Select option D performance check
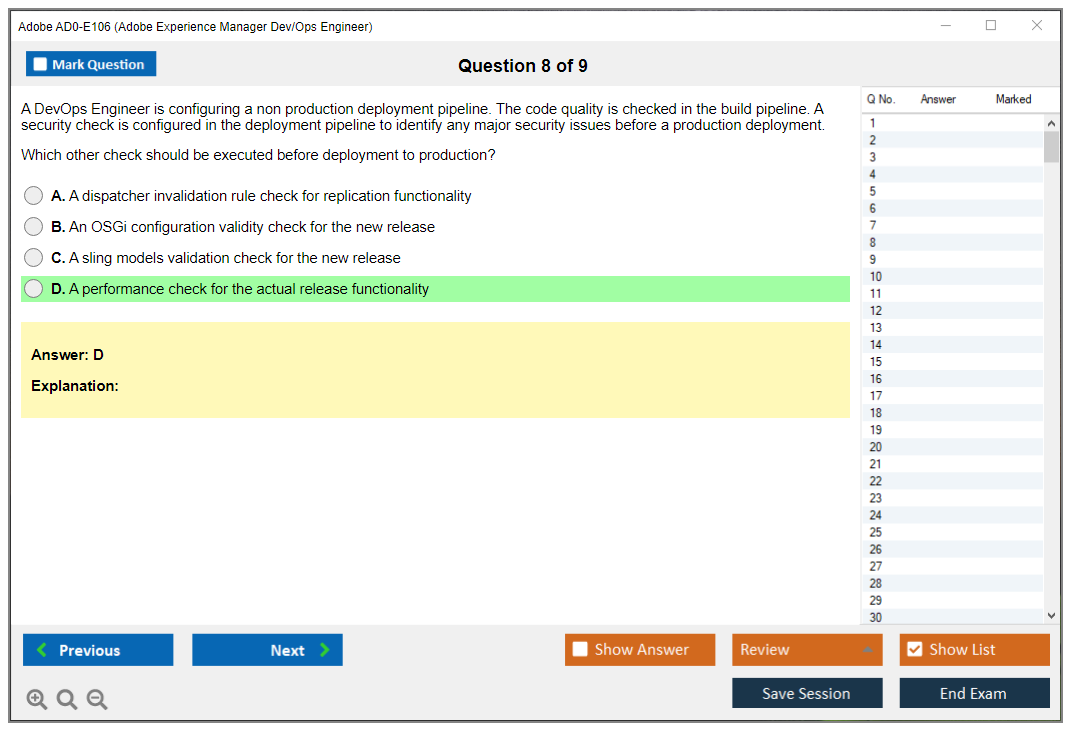 point(34,289)
